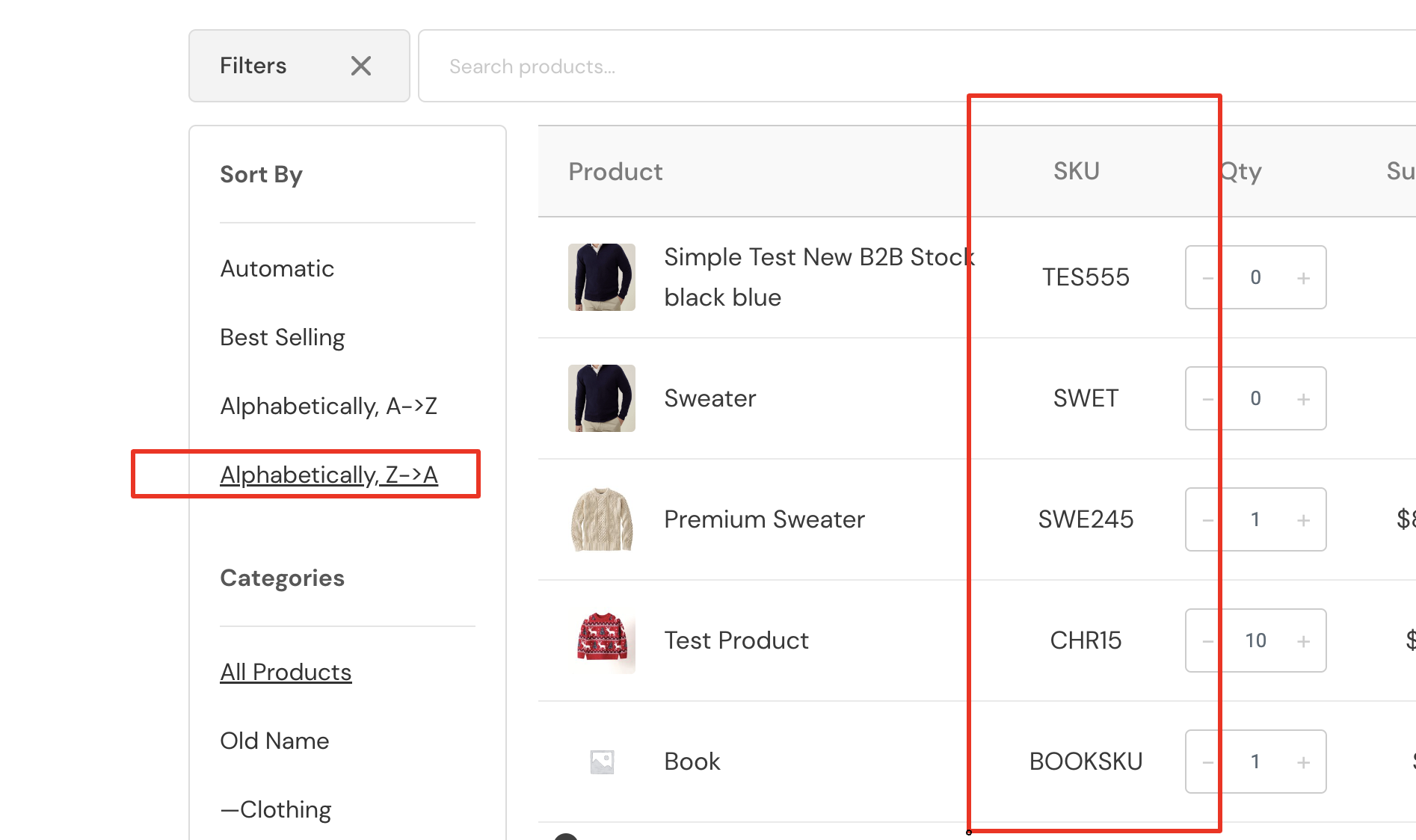The width and height of the screenshot is (1416, 840).
Task: Click the SKU column header
Action: click(1077, 171)
